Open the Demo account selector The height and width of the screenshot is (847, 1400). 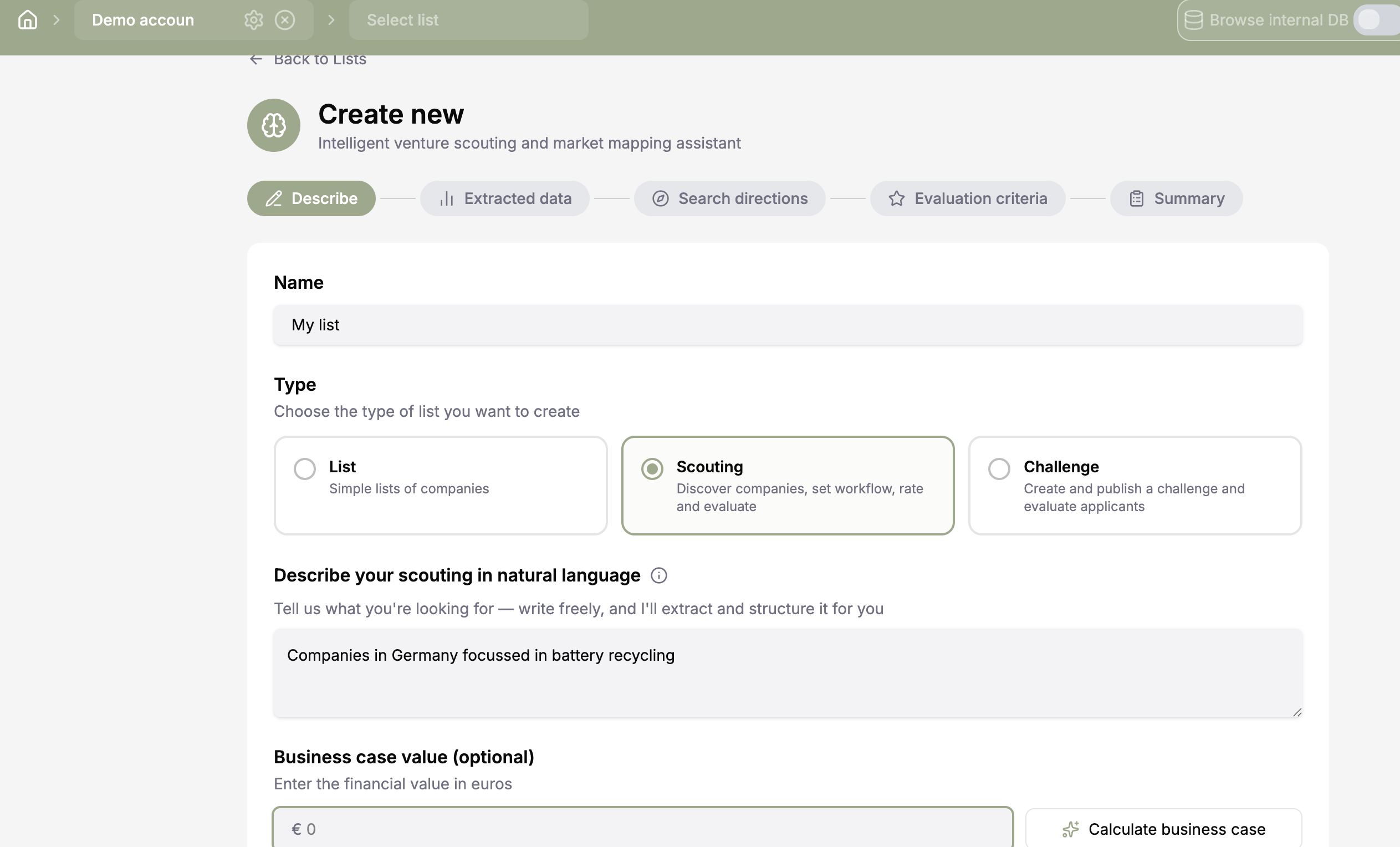point(193,20)
